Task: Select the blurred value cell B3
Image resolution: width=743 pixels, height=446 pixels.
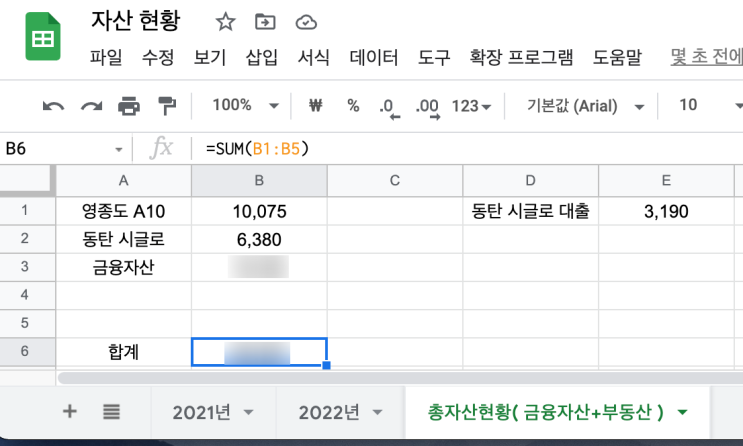Action: 259,267
